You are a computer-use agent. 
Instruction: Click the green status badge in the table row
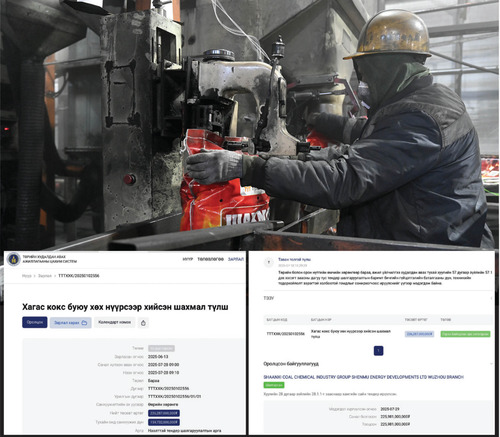click(465, 334)
